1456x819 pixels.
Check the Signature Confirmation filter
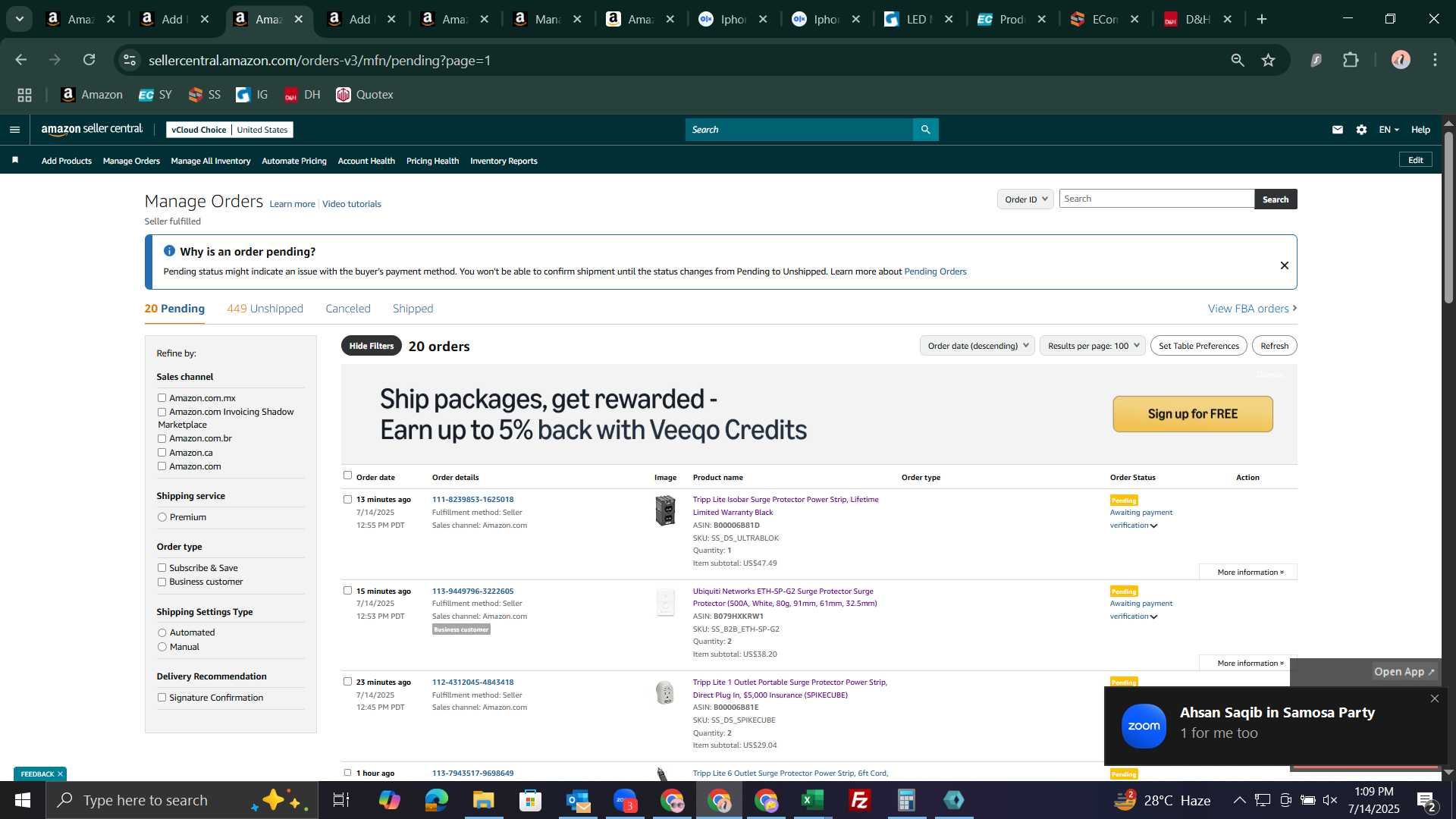point(162,698)
